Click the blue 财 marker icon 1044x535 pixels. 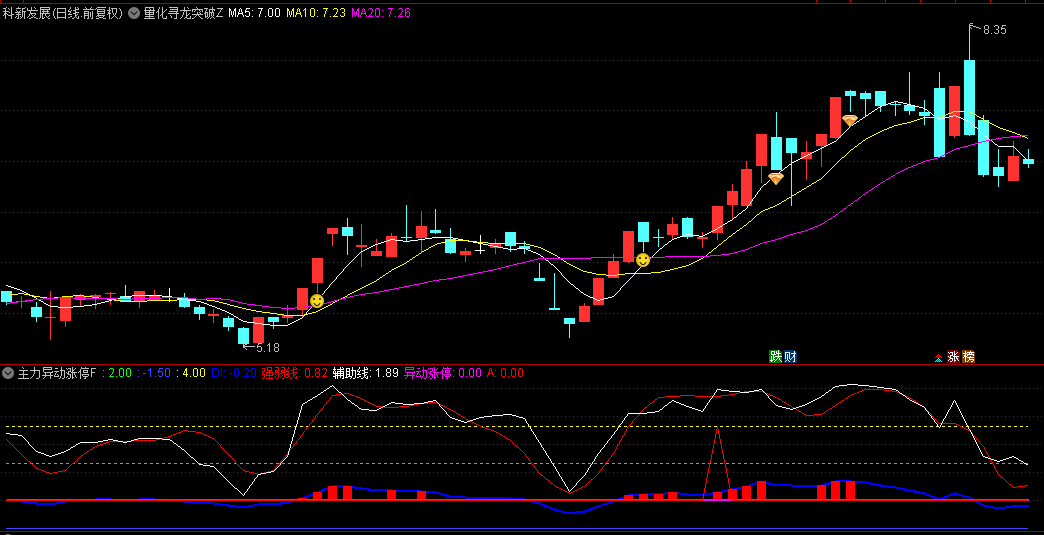[x=790, y=357]
